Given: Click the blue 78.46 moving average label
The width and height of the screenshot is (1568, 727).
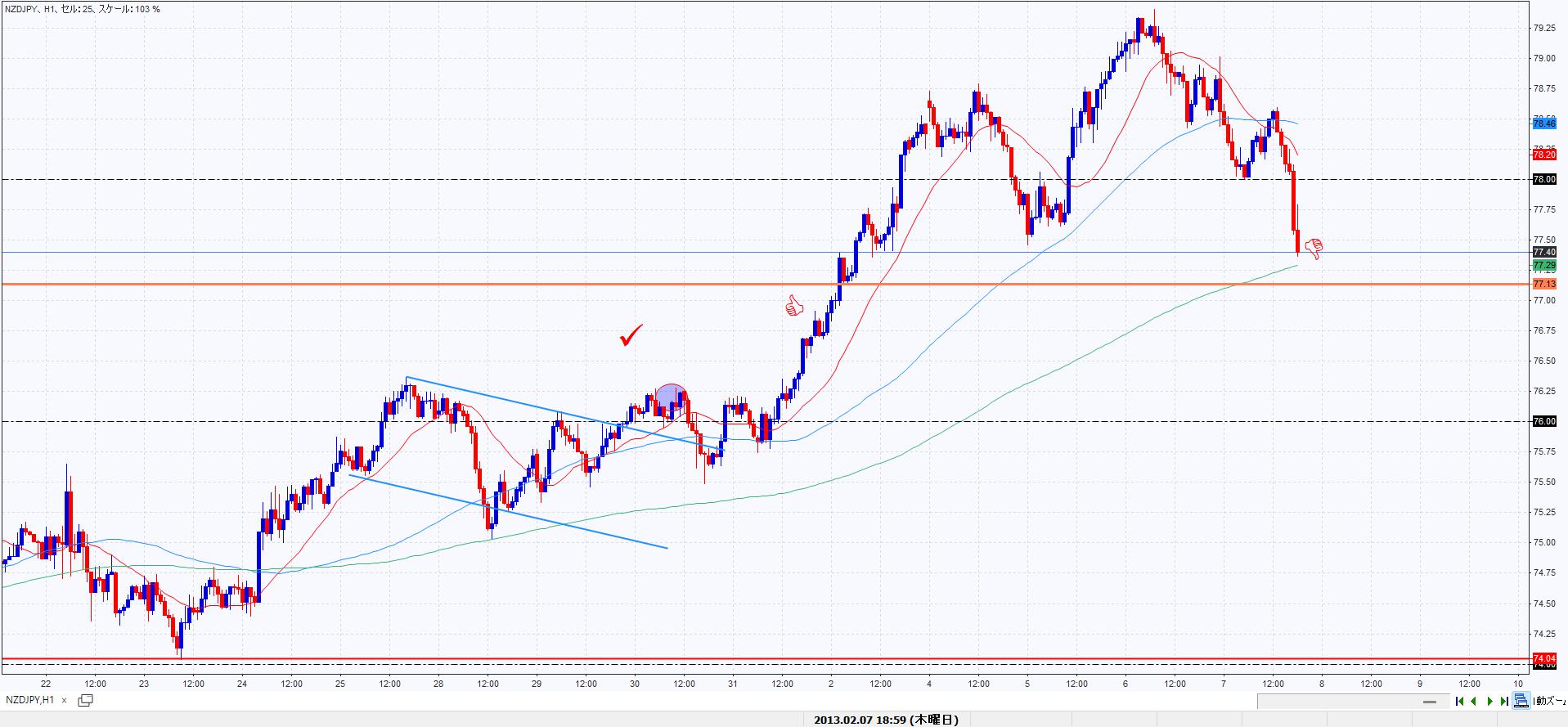Looking at the screenshot, I should point(1544,123).
